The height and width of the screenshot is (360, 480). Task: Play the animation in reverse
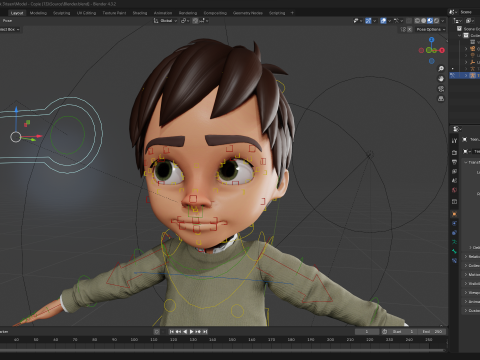[185, 331]
